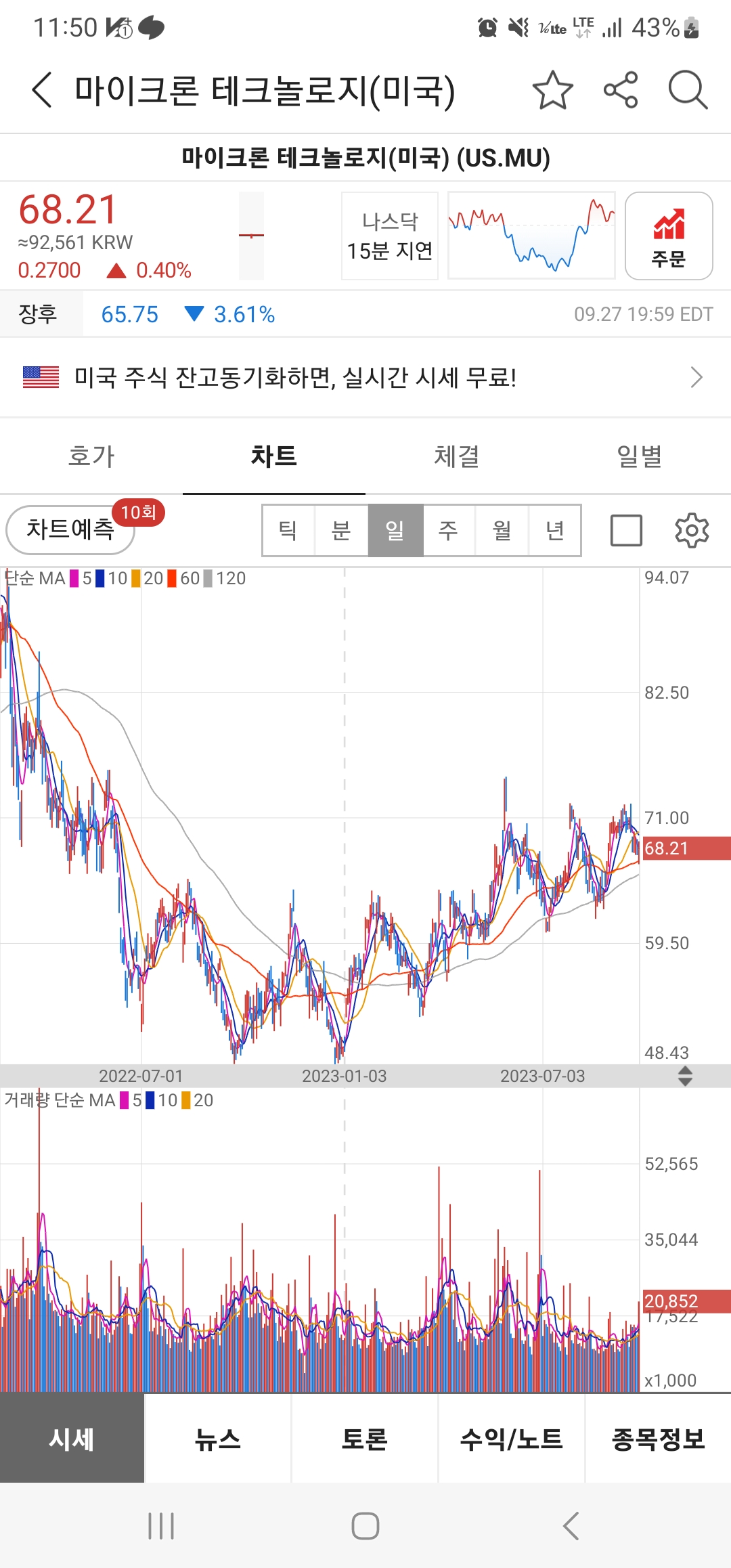The width and height of the screenshot is (731, 1568).
Task: Tap the ≈92,561 KRW conversion
Action: pyautogui.click(x=75, y=242)
